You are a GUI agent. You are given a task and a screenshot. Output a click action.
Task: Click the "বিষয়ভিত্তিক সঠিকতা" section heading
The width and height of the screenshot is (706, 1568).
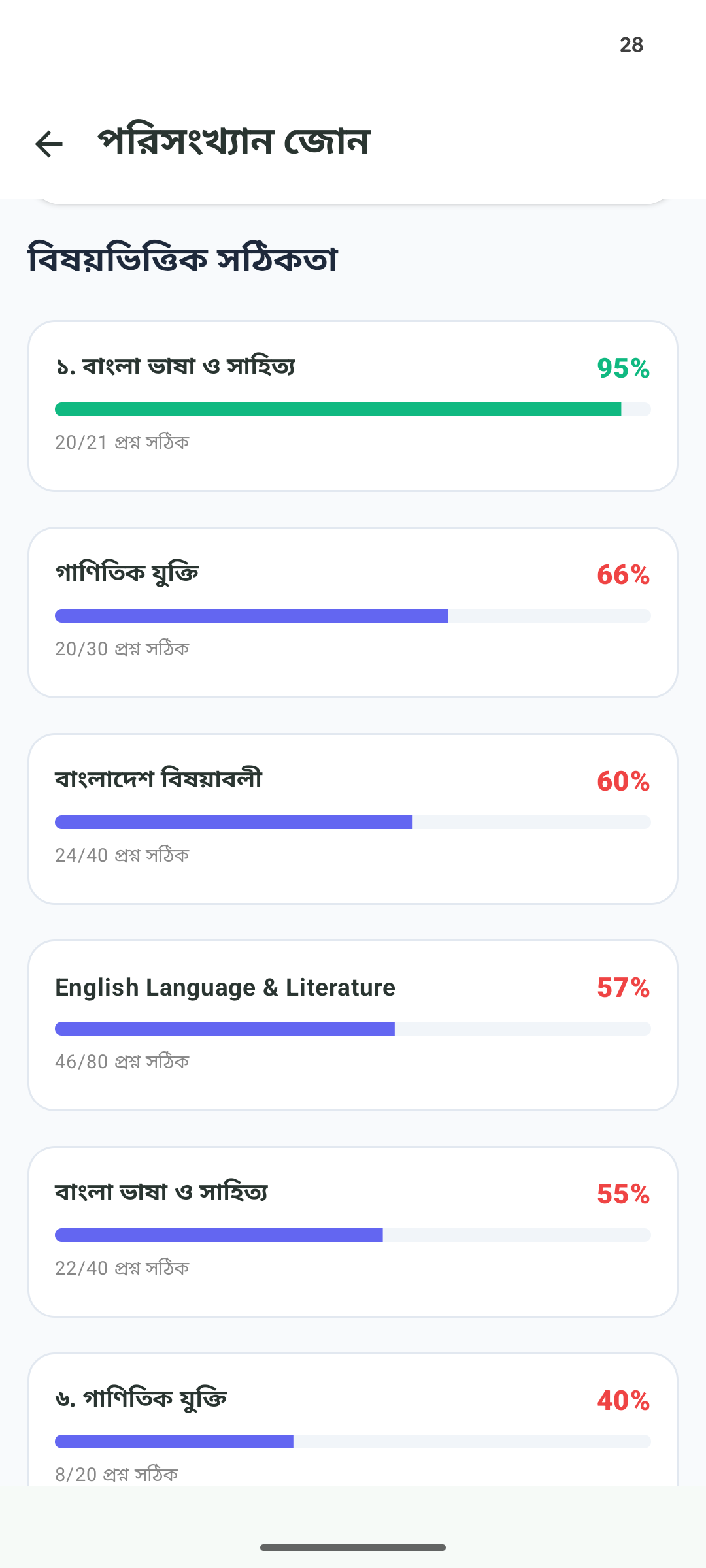point(182,259)
